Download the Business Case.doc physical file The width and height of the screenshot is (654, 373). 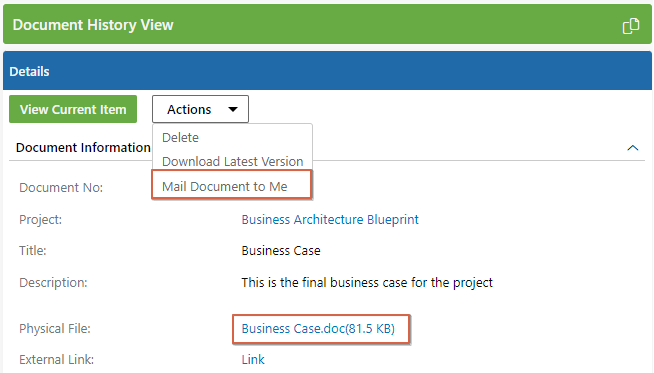pyautogui.click(x=318, y=329)
